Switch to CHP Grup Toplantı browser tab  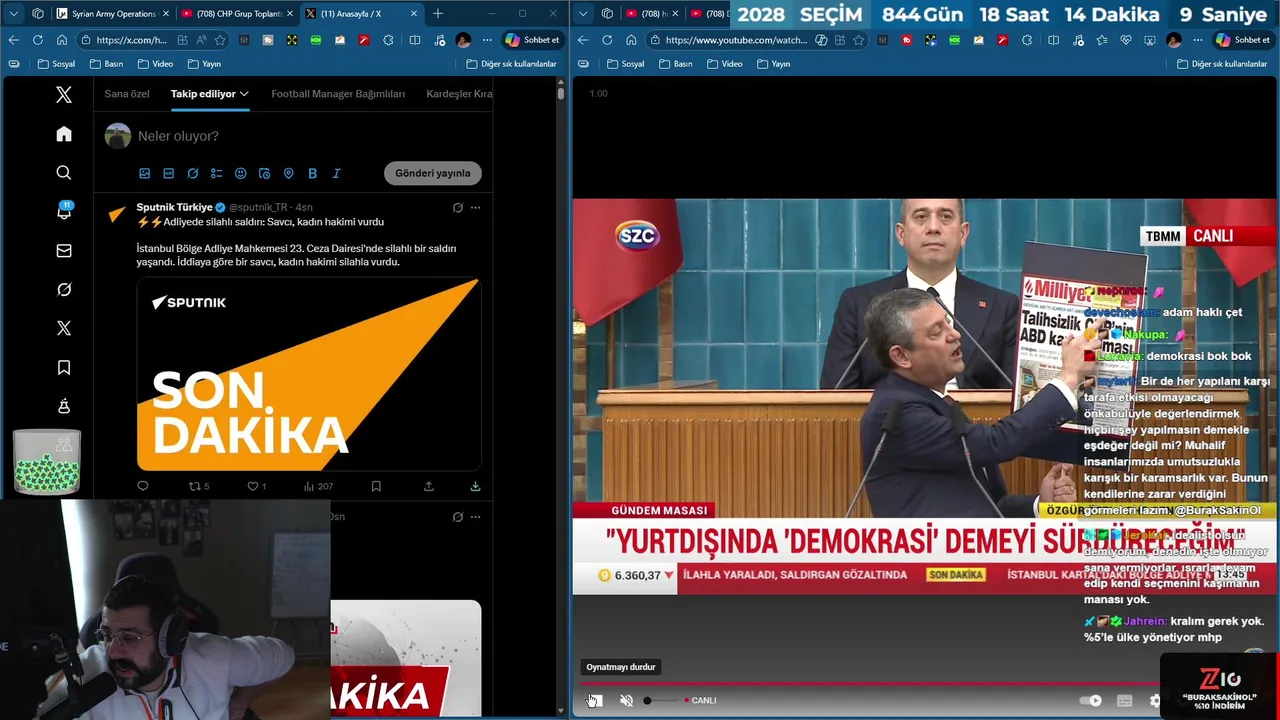point(237,13)
